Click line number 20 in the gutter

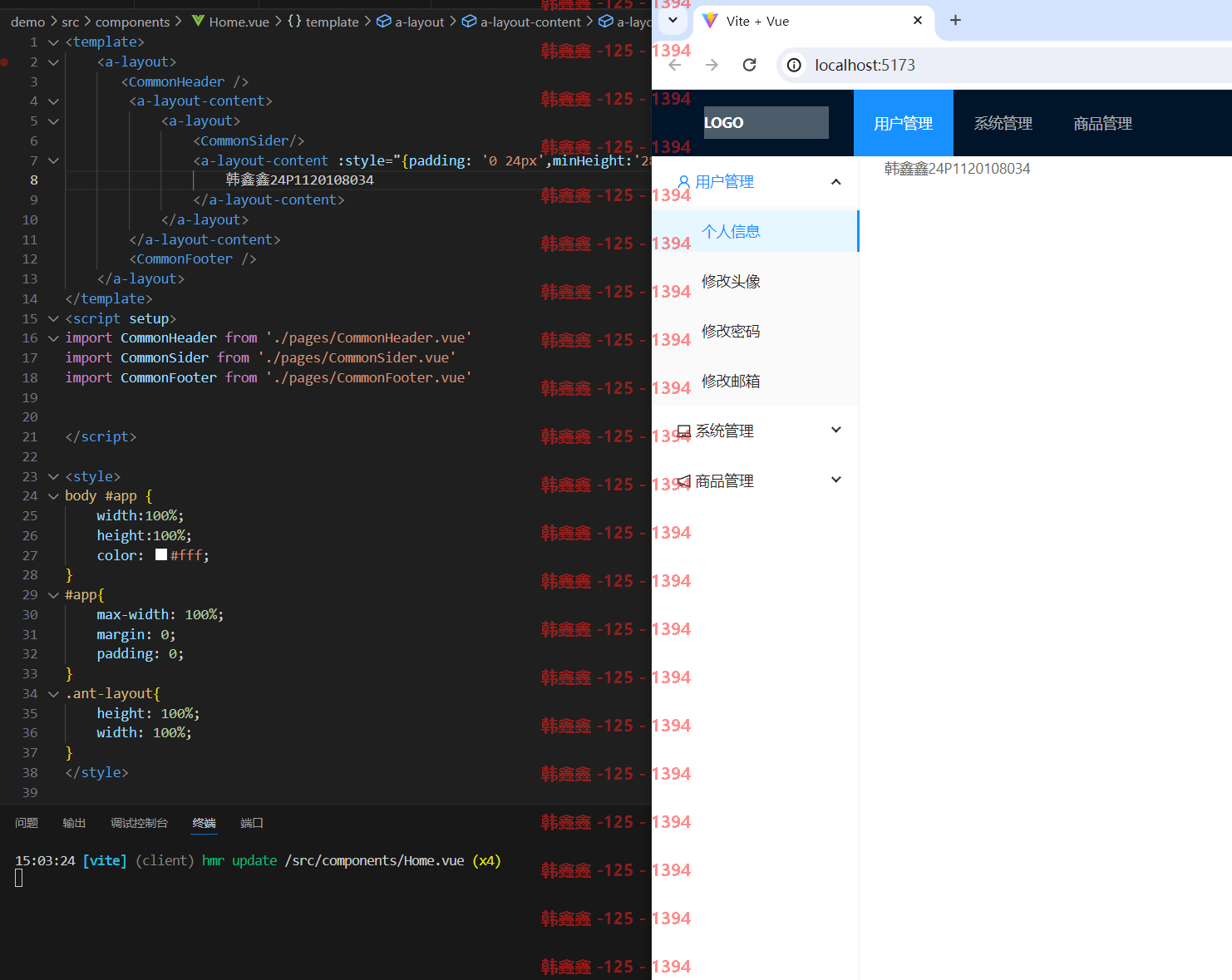[30, 416]
